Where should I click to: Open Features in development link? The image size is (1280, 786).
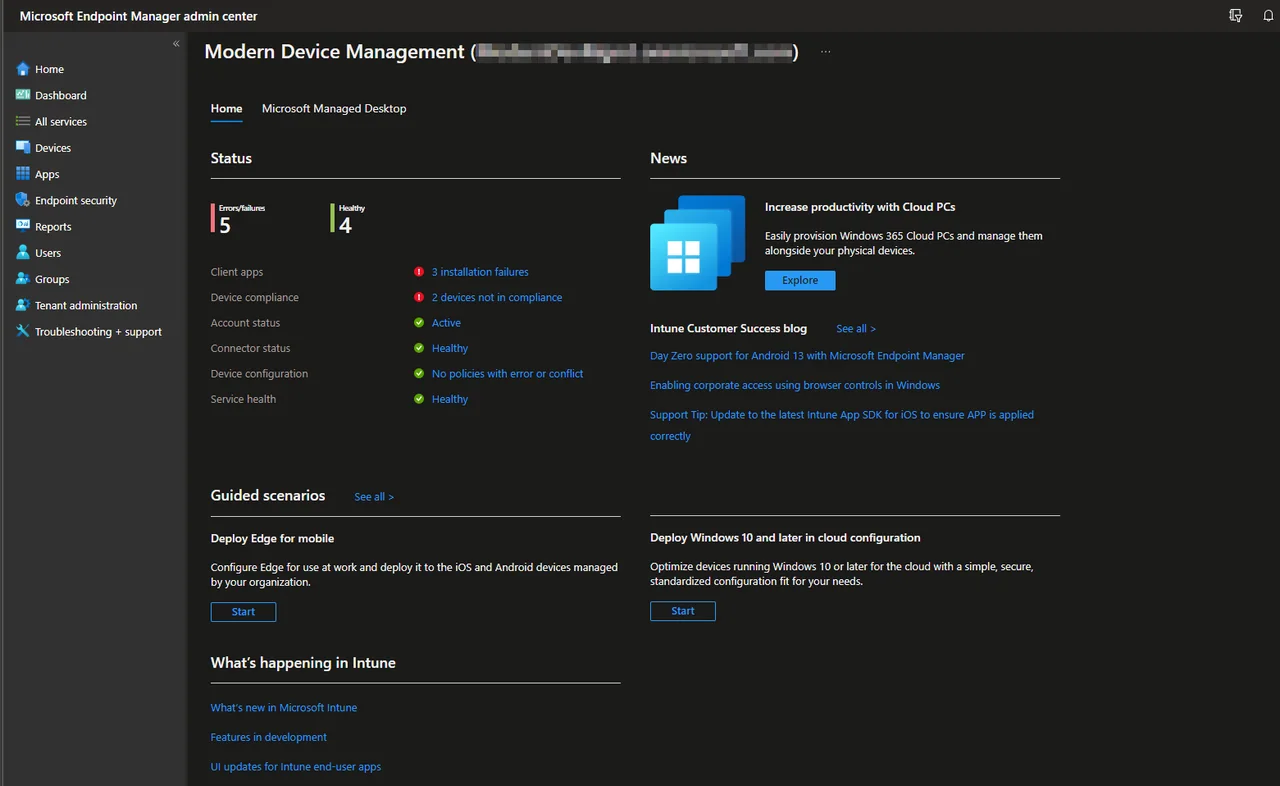[269, 737]
